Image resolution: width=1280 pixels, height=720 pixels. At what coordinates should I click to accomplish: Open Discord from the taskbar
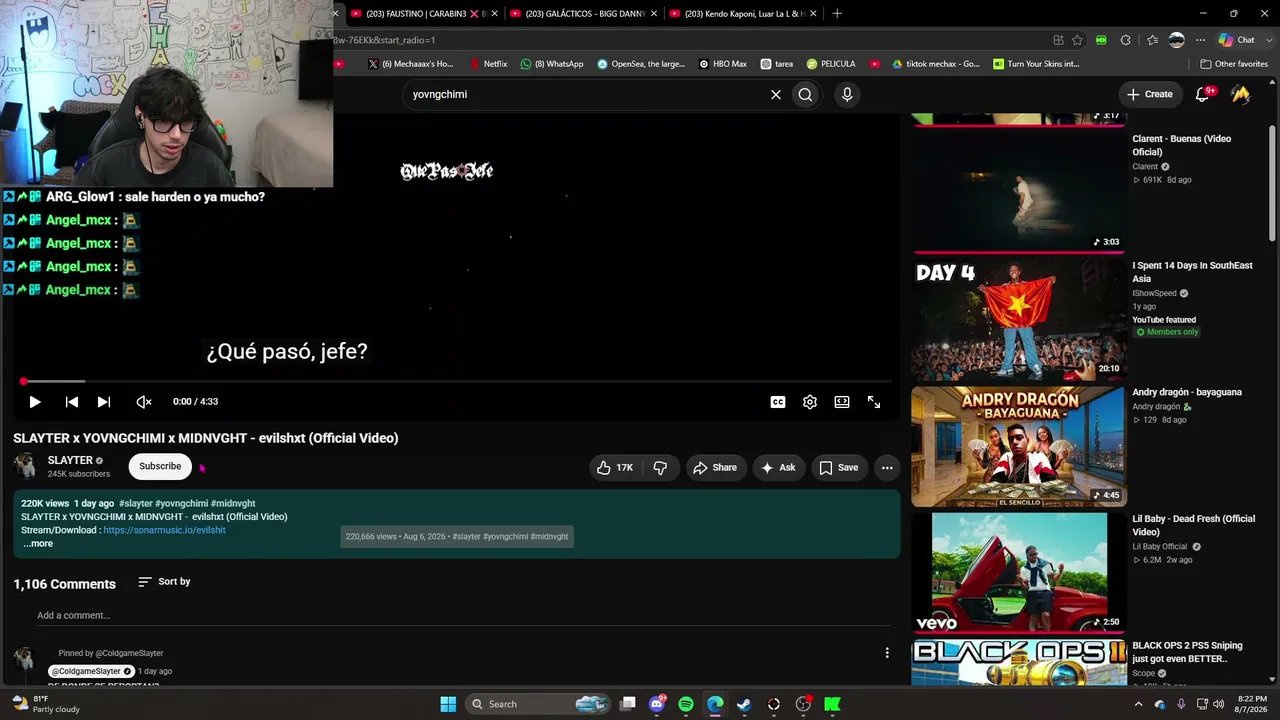tap(657, 704)
